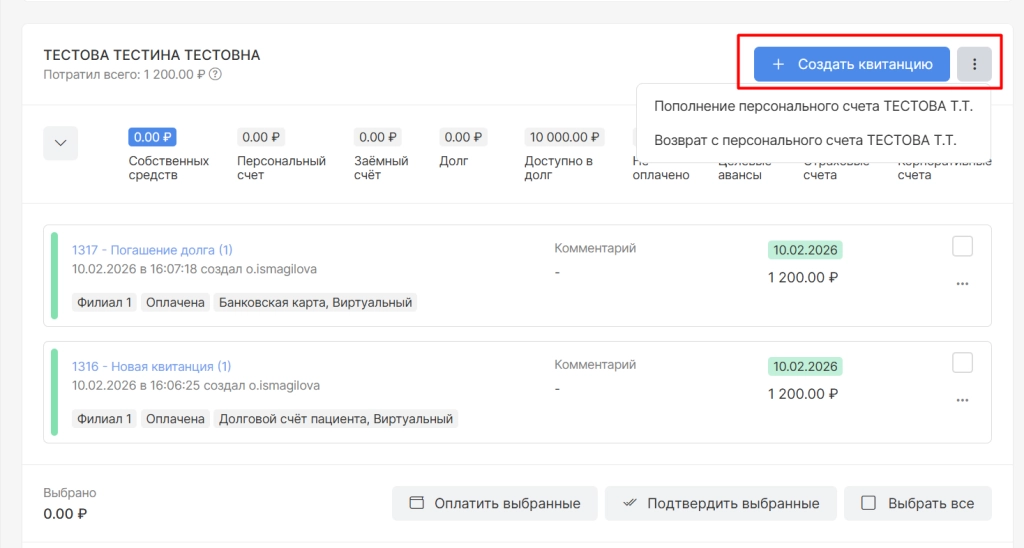Open receipt 1316 - Новая квитанция (1)
Image resolution: width=1024 pixels, height=548 pixels.
click(x=152, y=366)
